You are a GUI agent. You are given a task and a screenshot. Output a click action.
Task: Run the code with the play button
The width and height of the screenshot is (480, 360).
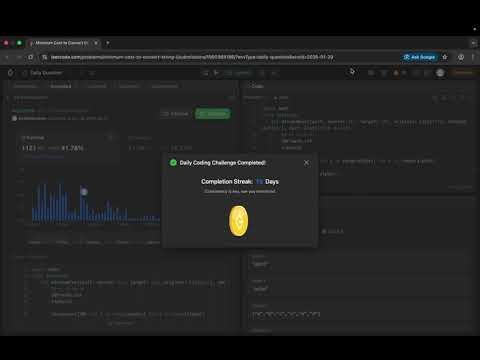point(216,73)
